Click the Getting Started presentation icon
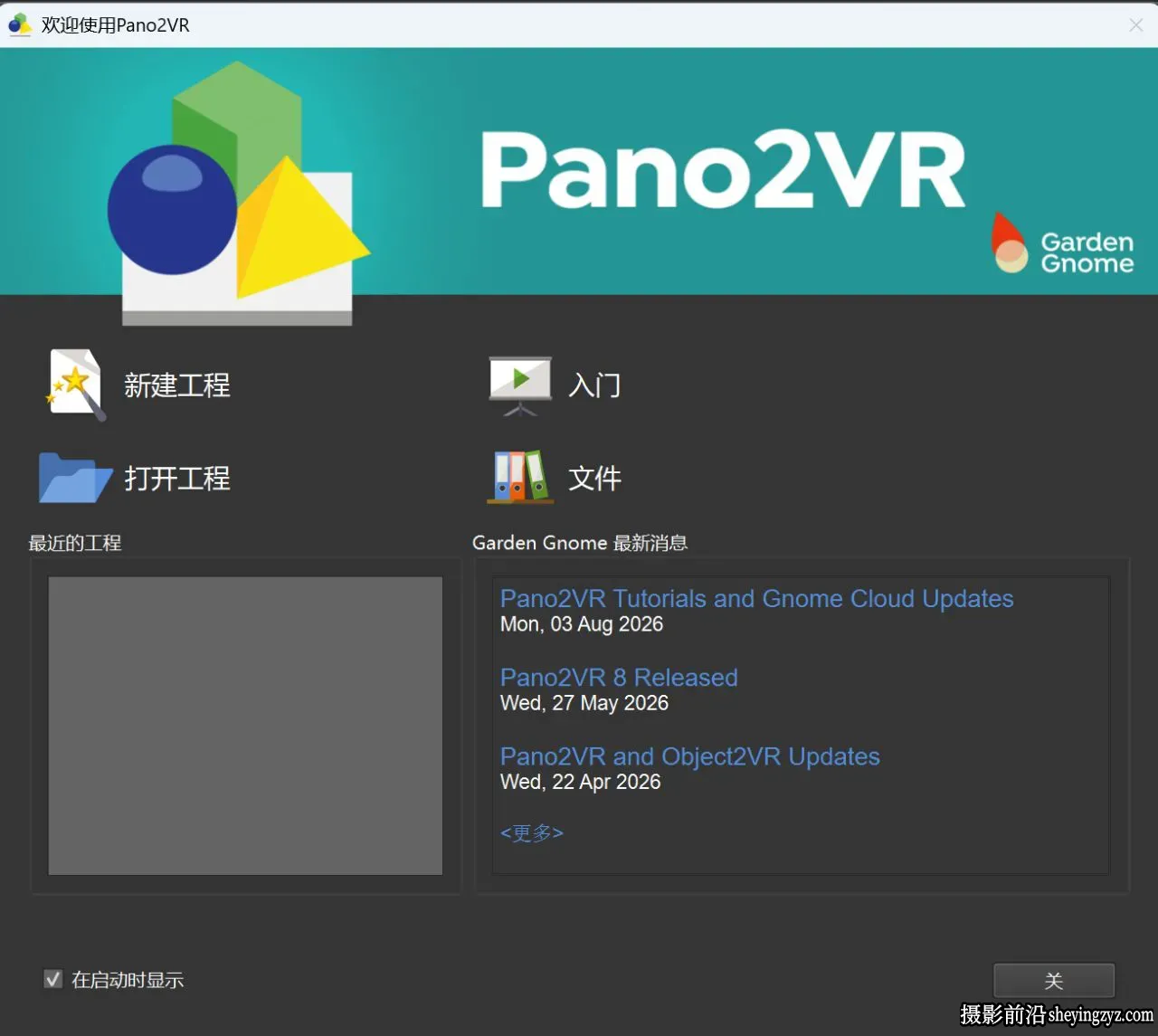The image size is (1158, 1036). pyautogui.click(x=520, y=385)
